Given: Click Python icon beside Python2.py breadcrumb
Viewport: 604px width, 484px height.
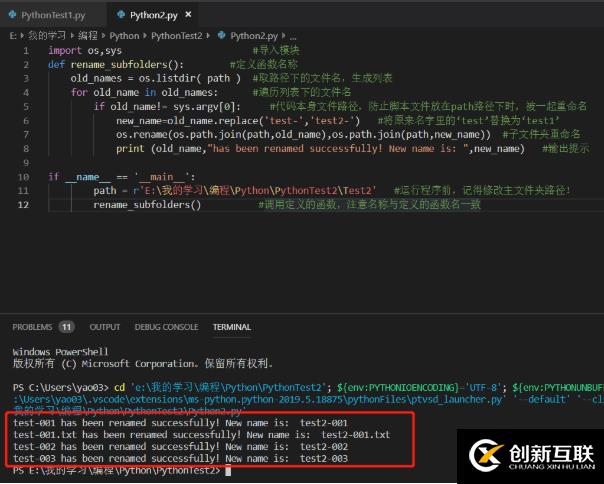Looking at the screenshot, I should pos(220,35).
